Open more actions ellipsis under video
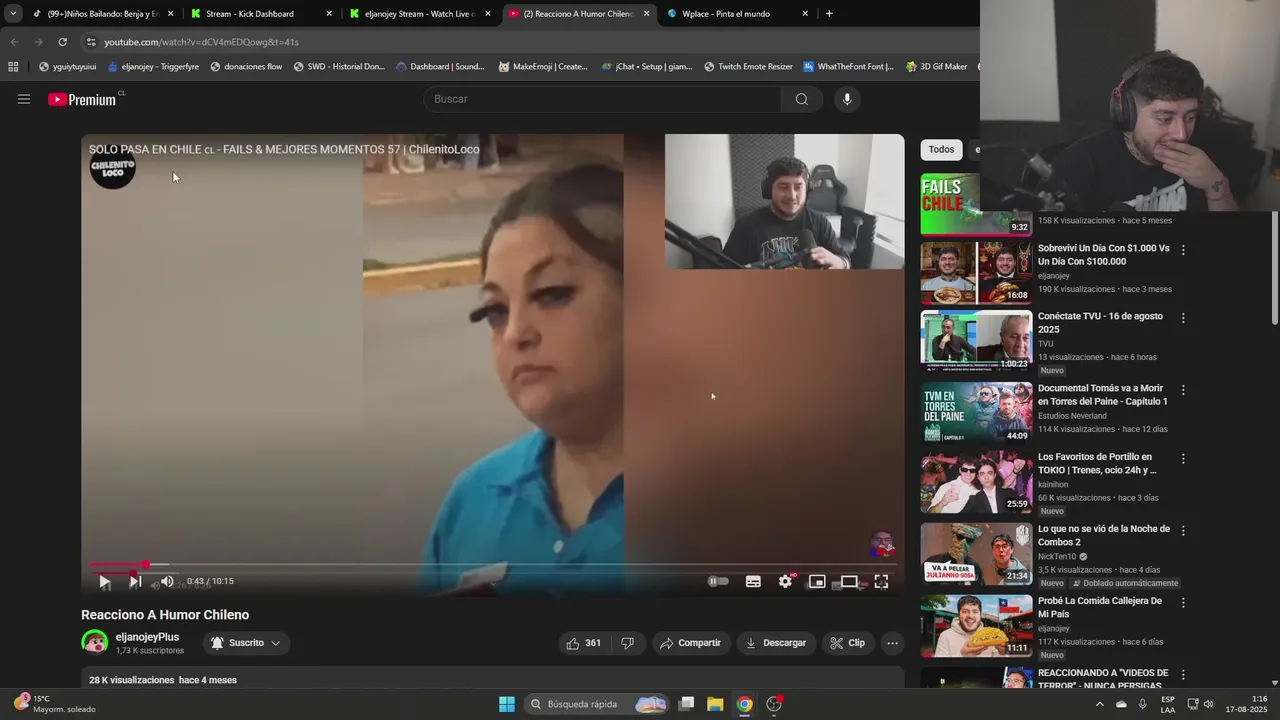 [892, 643]
